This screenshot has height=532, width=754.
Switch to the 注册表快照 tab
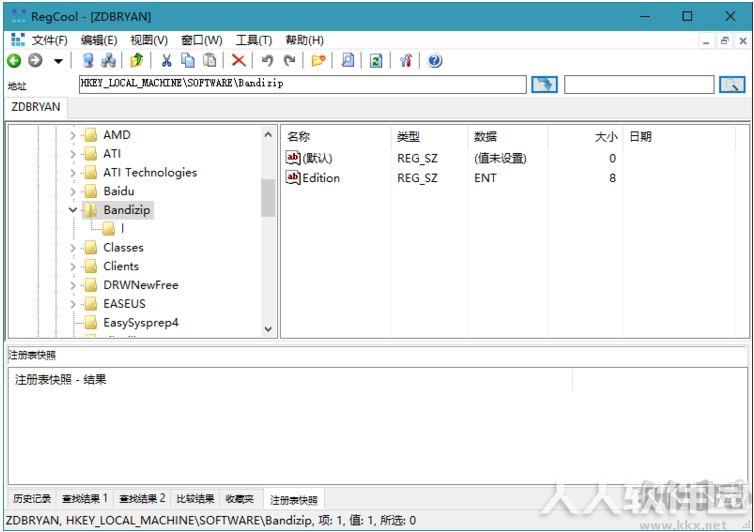pos(294,500)
